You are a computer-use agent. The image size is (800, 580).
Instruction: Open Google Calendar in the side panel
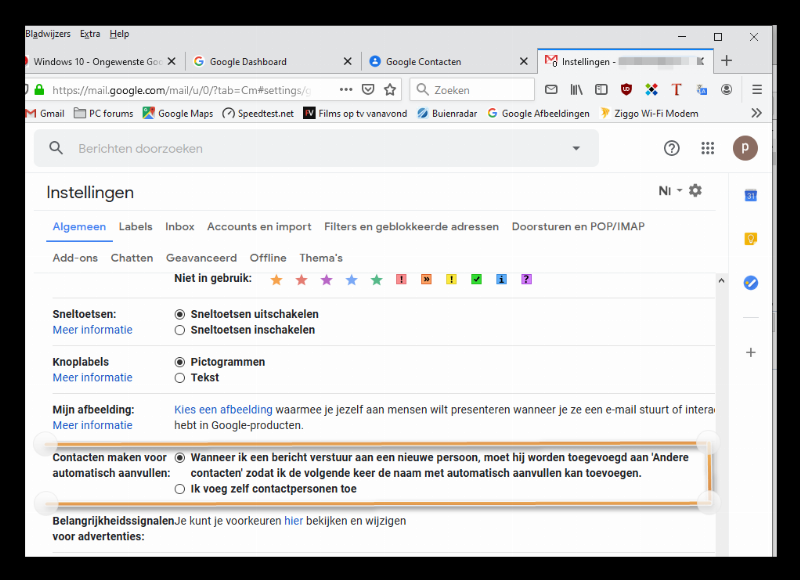751,197
